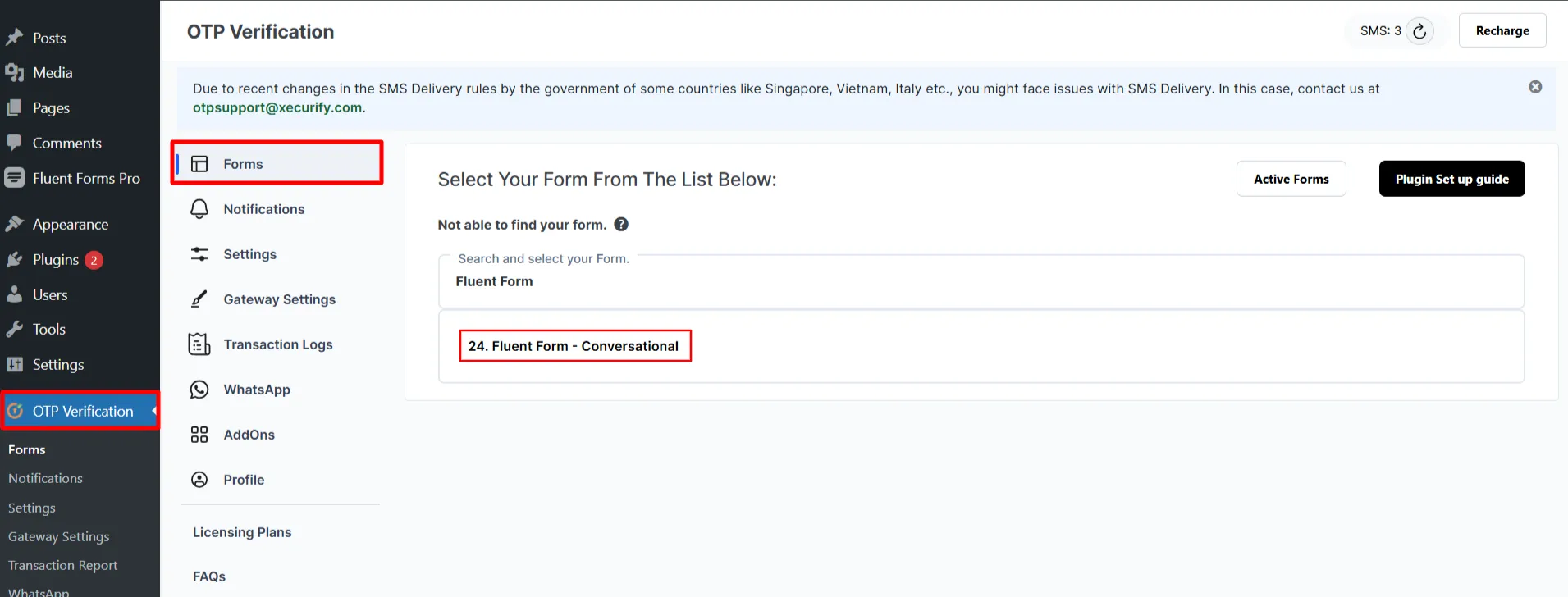Open Notifications with the bell icon
Image resolution: width=1568 pixels, height=597 pixels.
click(199, 209)
